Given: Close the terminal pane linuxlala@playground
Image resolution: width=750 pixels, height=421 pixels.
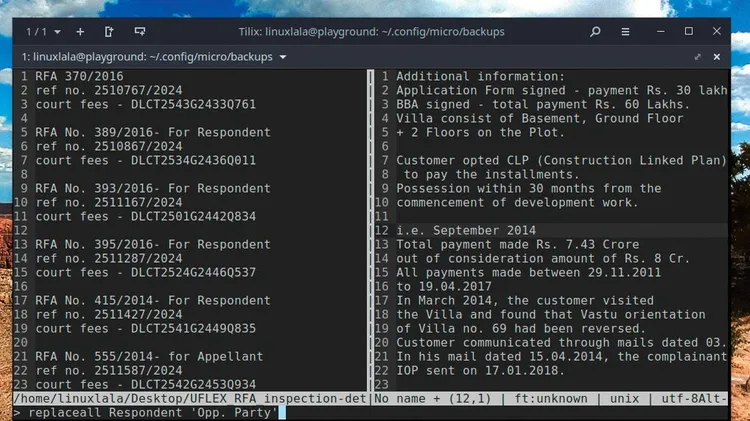Looking at the screenshot, I should [717, 57].
